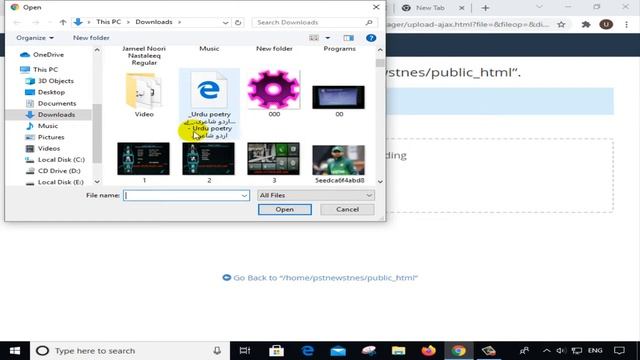The image size is (640, 360).
Task: Click the volume speaker tray icon
Action: pyautogui.click(x=561, y=351)
